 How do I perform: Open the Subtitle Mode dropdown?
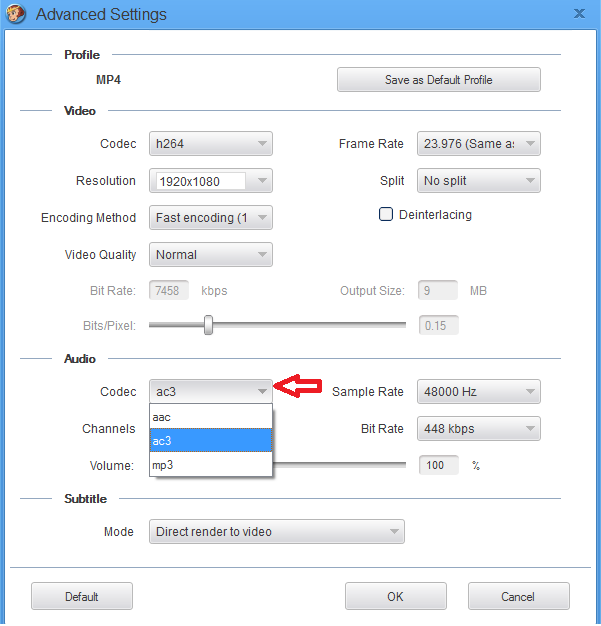click(277, 531)
